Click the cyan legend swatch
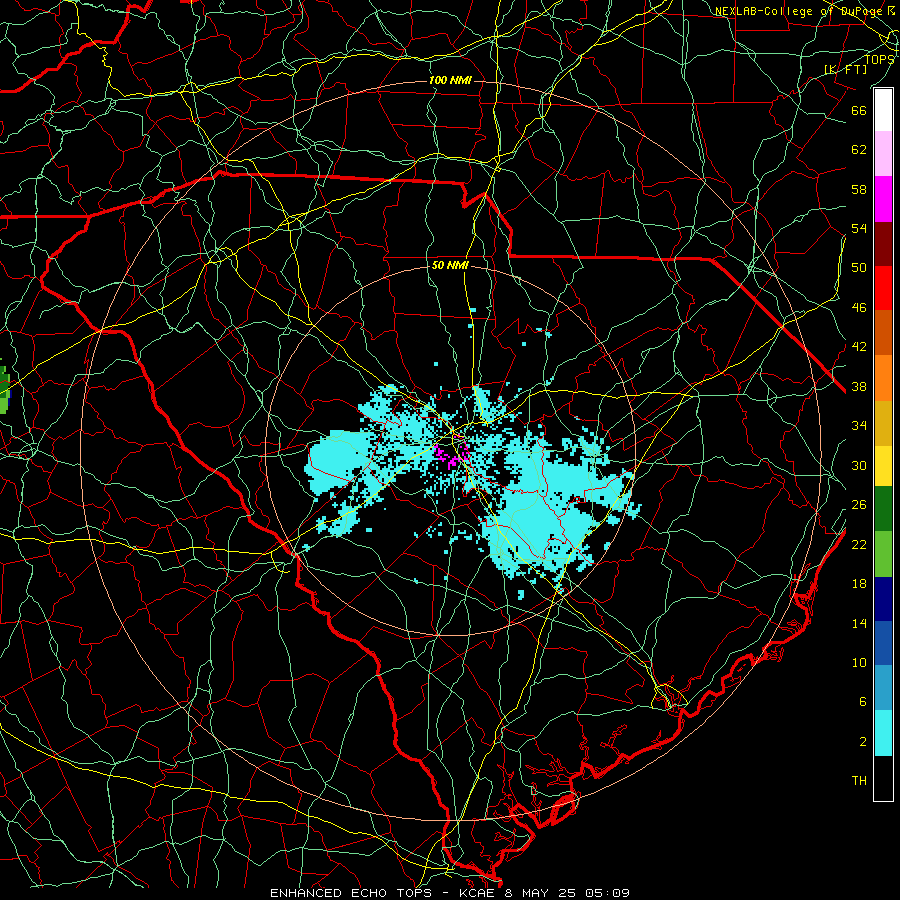900x900 pixels. (x=883, y=733)
